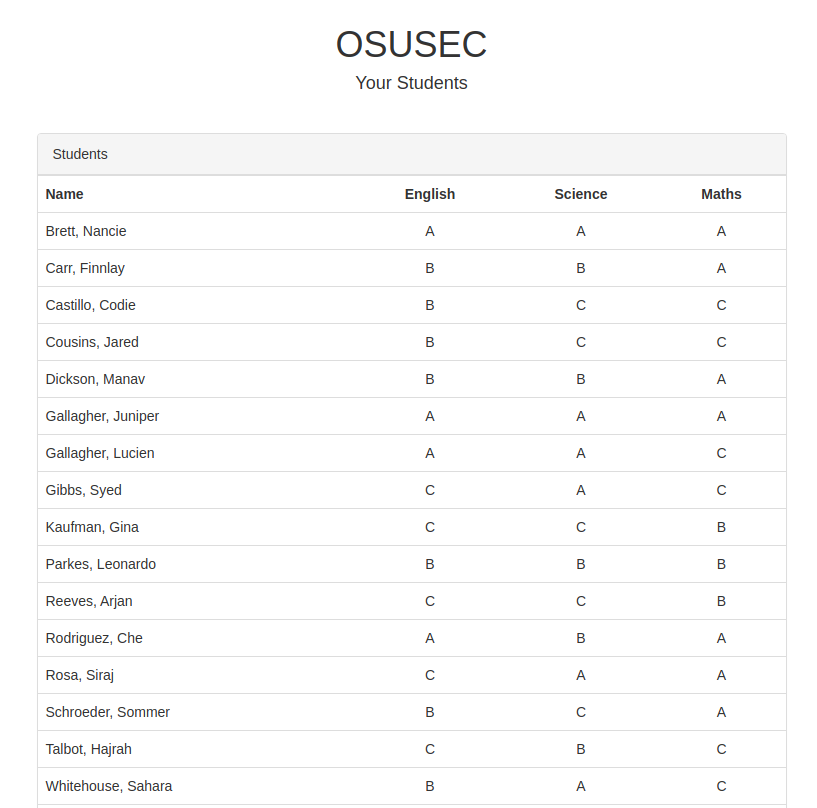Click Che Rodriguez's English grade
This screenshot has width=817, height=808.
[x=430, y=638]
